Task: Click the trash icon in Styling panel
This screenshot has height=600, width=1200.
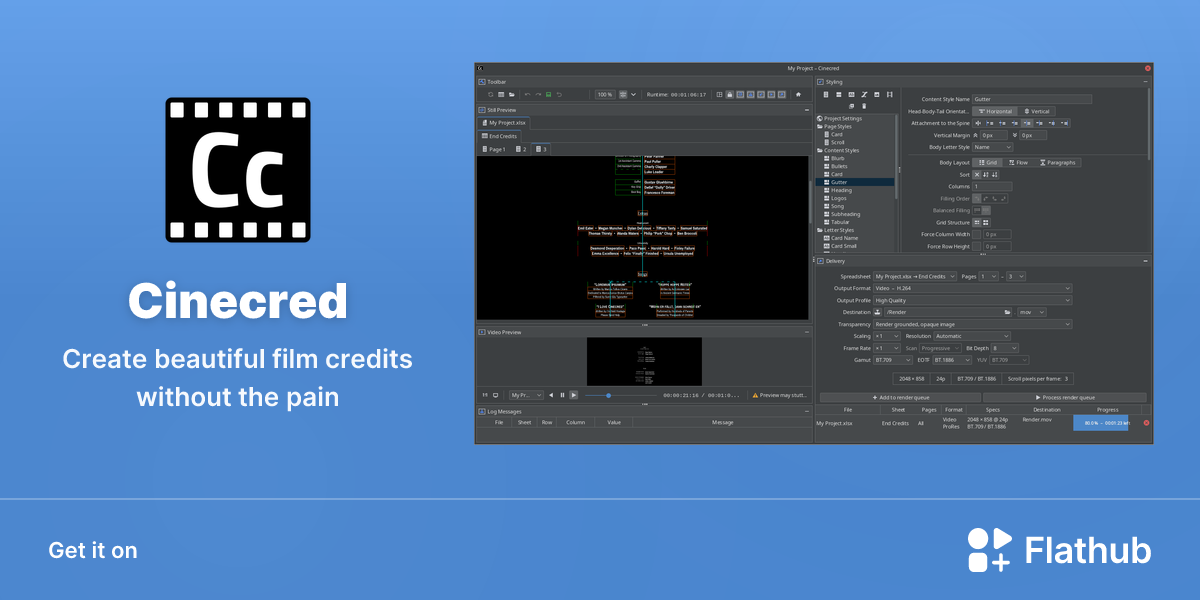Action: tap(864, 106)
